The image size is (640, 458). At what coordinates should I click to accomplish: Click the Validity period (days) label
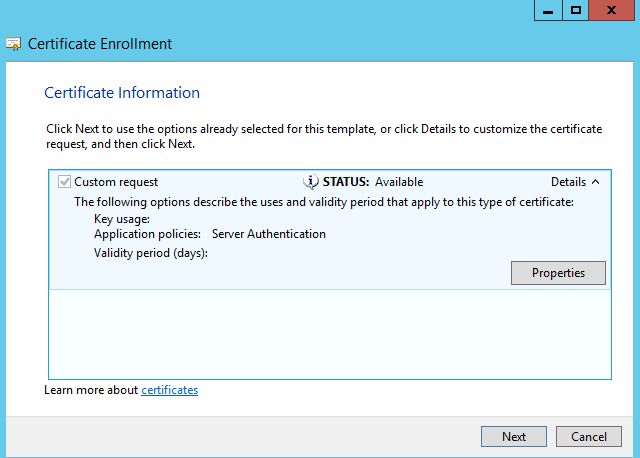[x=151, y=253]
